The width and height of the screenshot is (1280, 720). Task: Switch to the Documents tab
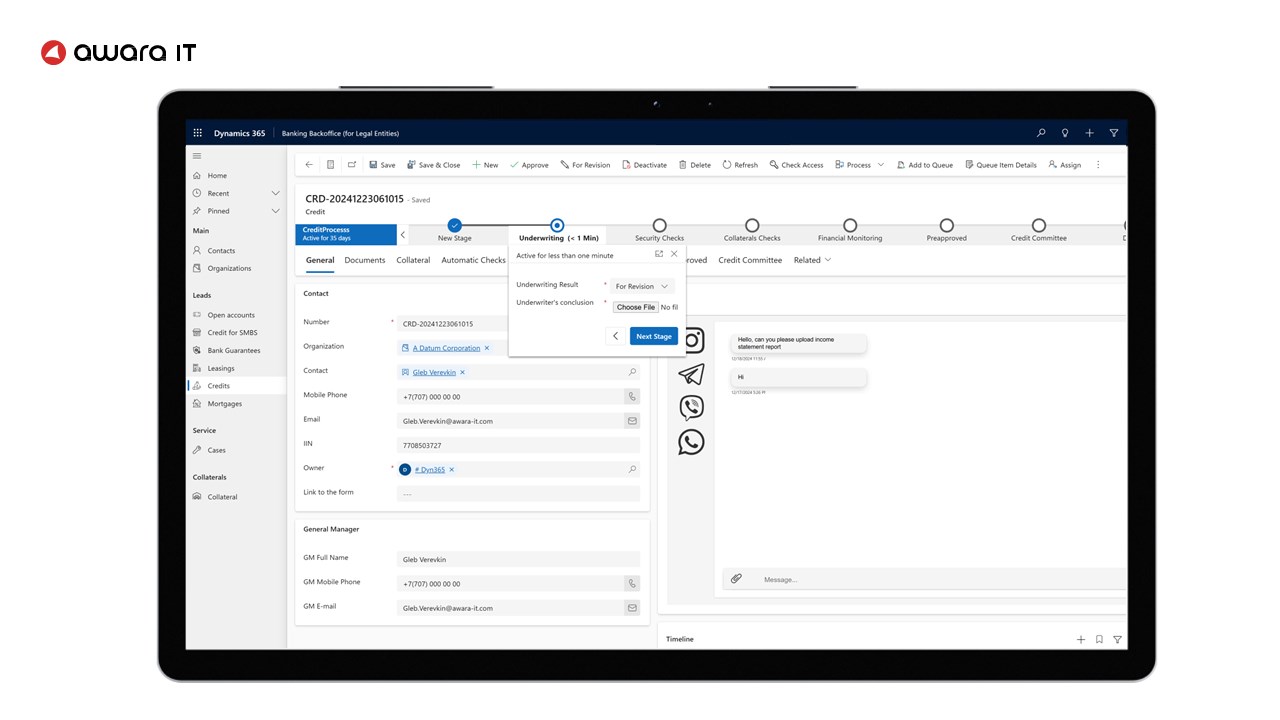365,260
